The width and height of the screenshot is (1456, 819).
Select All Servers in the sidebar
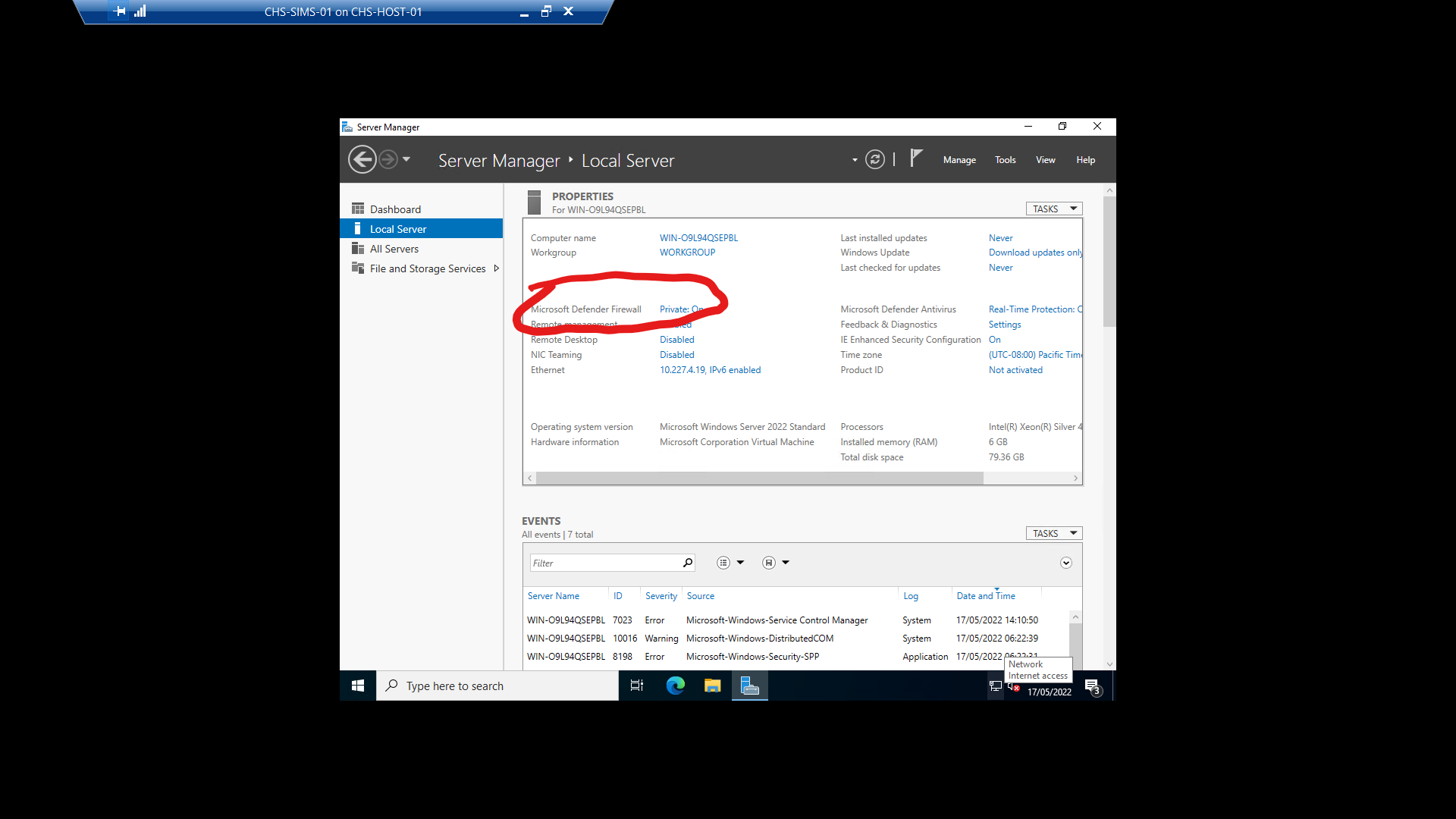[x=394, y=249]
